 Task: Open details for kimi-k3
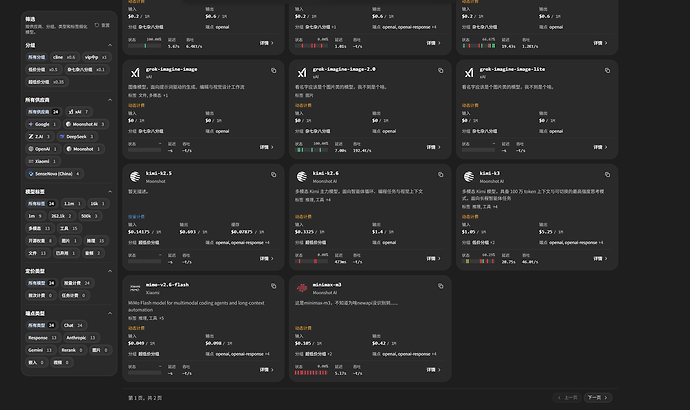(600, 259)
